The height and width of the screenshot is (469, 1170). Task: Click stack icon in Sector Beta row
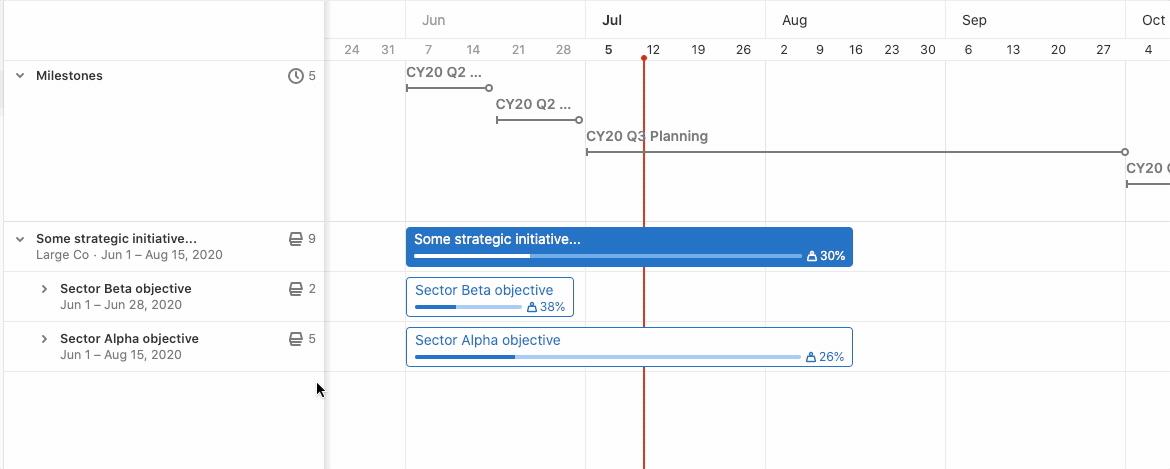click(295, 289)
